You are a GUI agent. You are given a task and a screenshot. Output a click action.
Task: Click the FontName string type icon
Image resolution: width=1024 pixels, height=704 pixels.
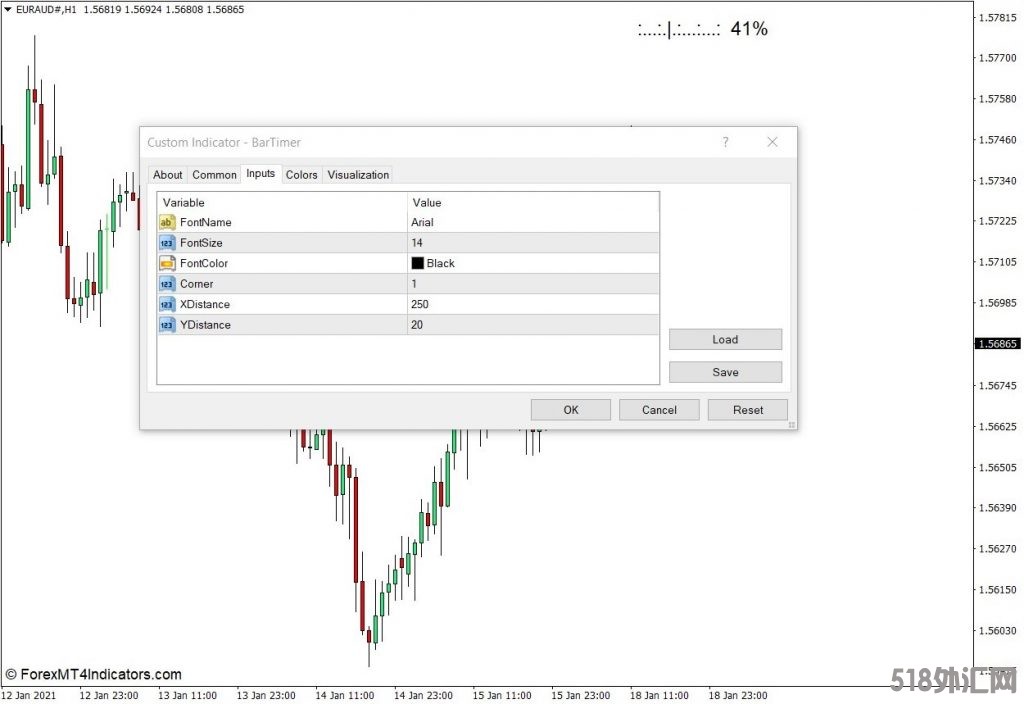167,222
